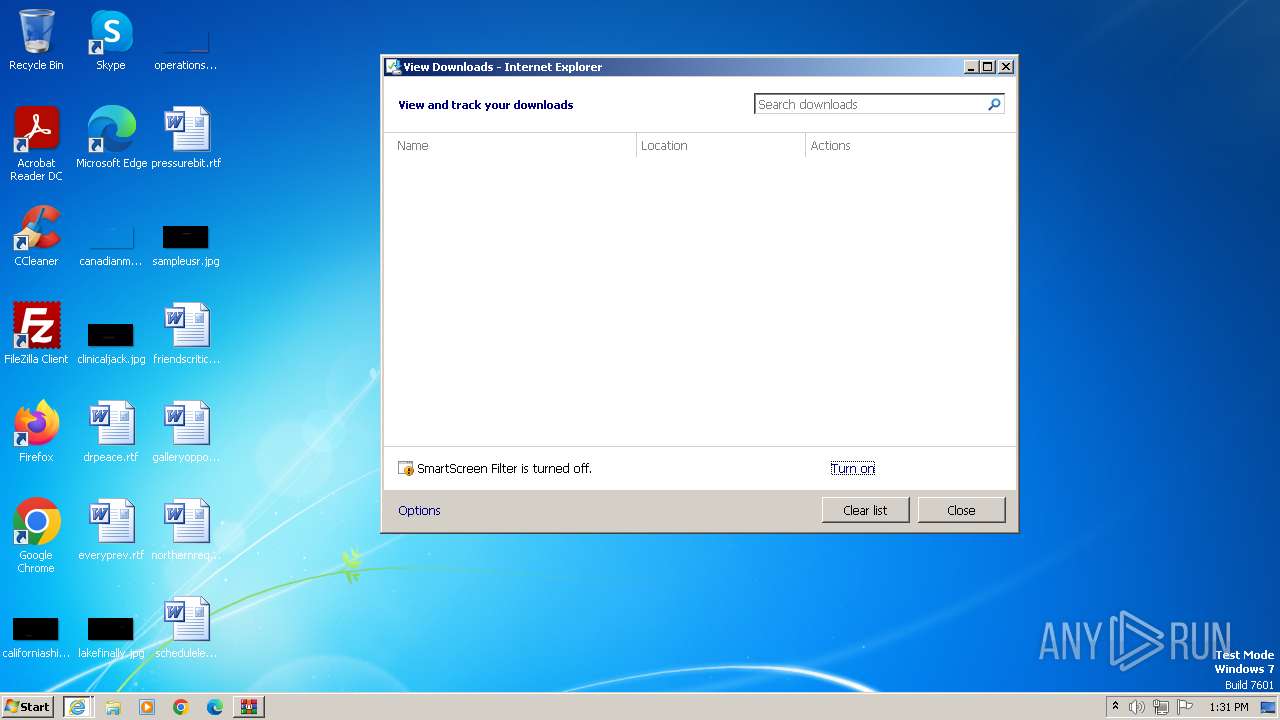Image resolution: width=1280 pixels, height=720 pixels.
Task: Select the desktop file starting with 'galleryoppo'
Action: pos(186,432)
